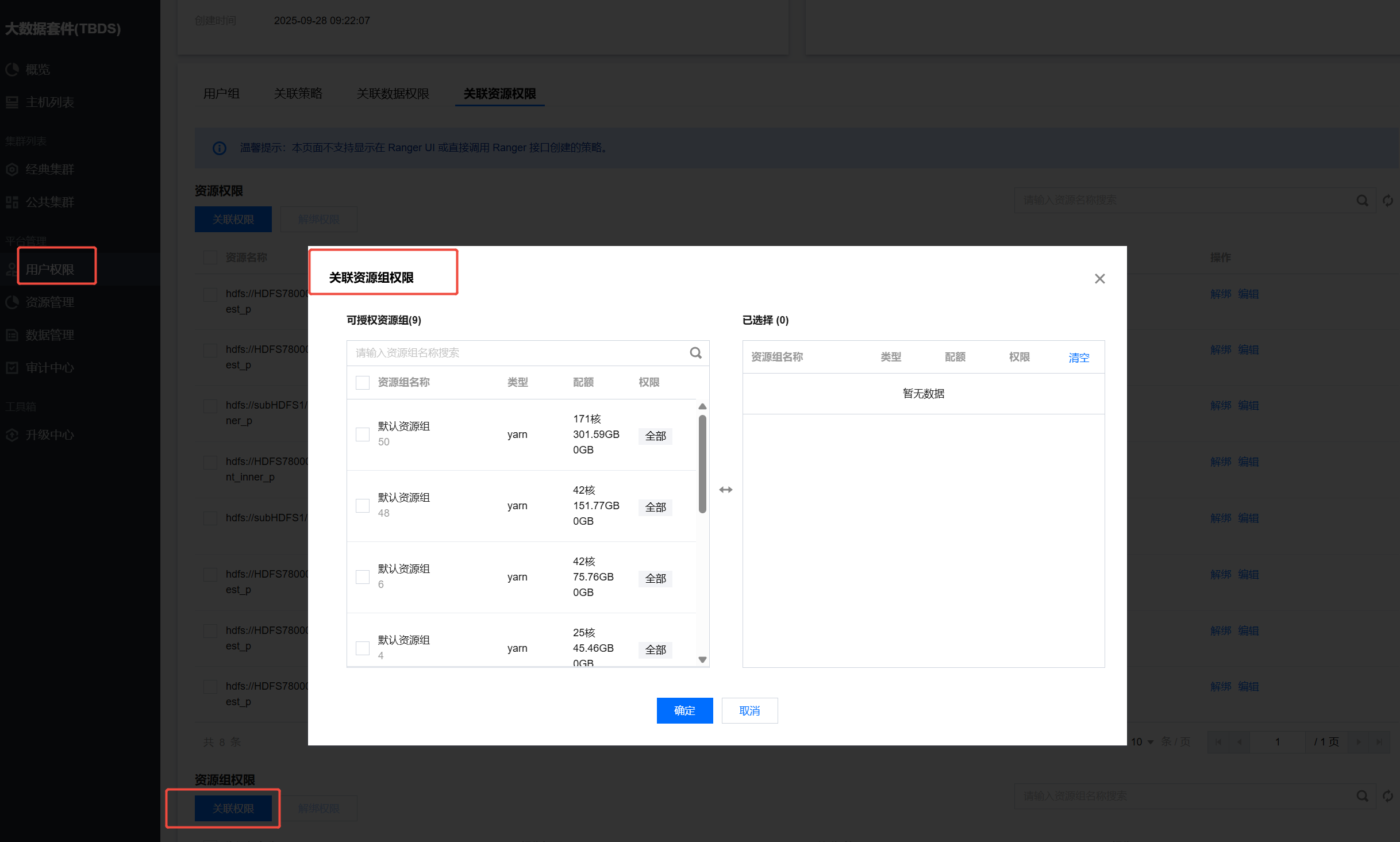Close the 关联资源组权限 dialog with X icon
The height and width of the screenshot is (842, 1400).
pos(1099,279)
